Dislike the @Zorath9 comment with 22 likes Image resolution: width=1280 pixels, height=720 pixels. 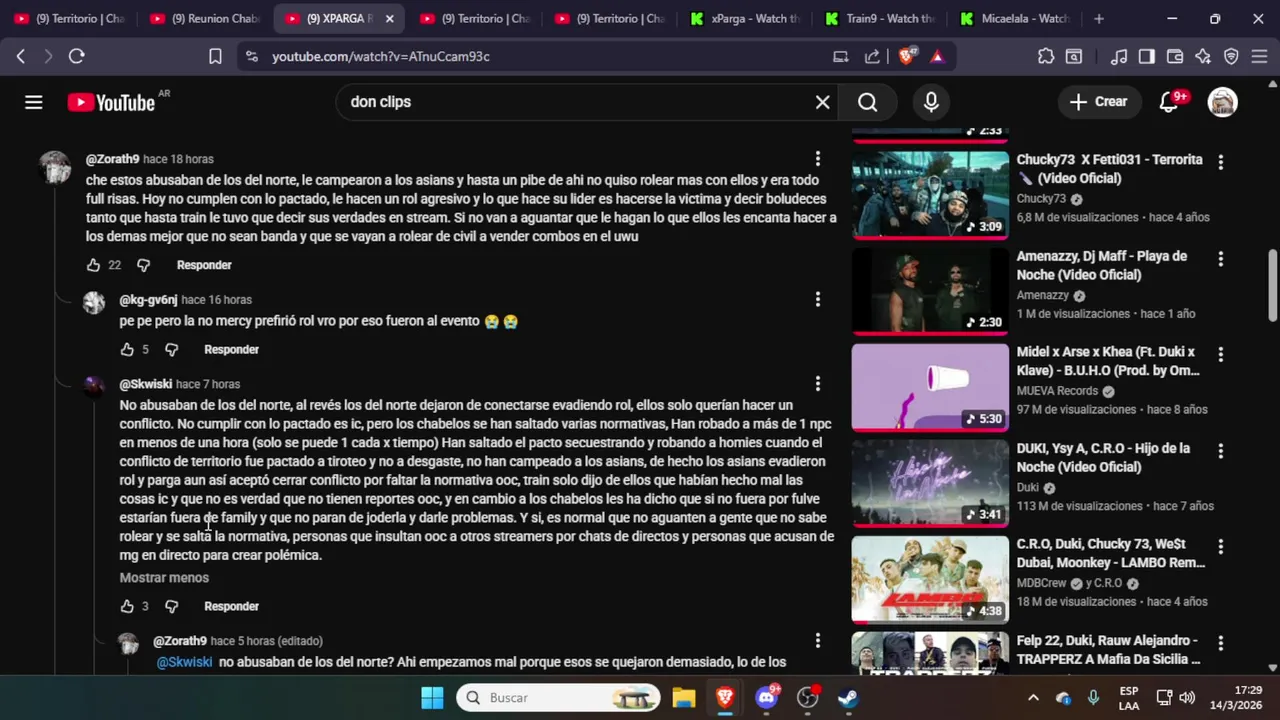click(143, 265)
